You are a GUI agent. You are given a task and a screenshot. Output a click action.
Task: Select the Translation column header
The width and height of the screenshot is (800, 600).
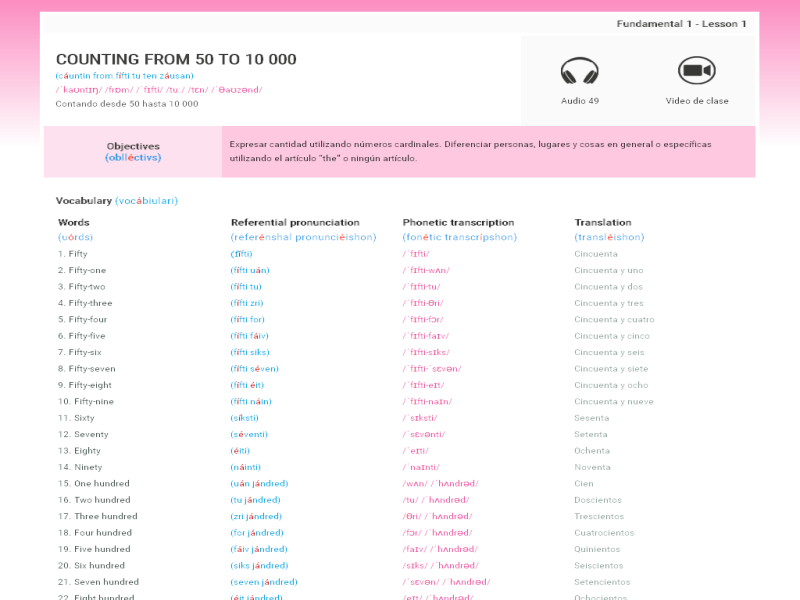coord(603,223)
